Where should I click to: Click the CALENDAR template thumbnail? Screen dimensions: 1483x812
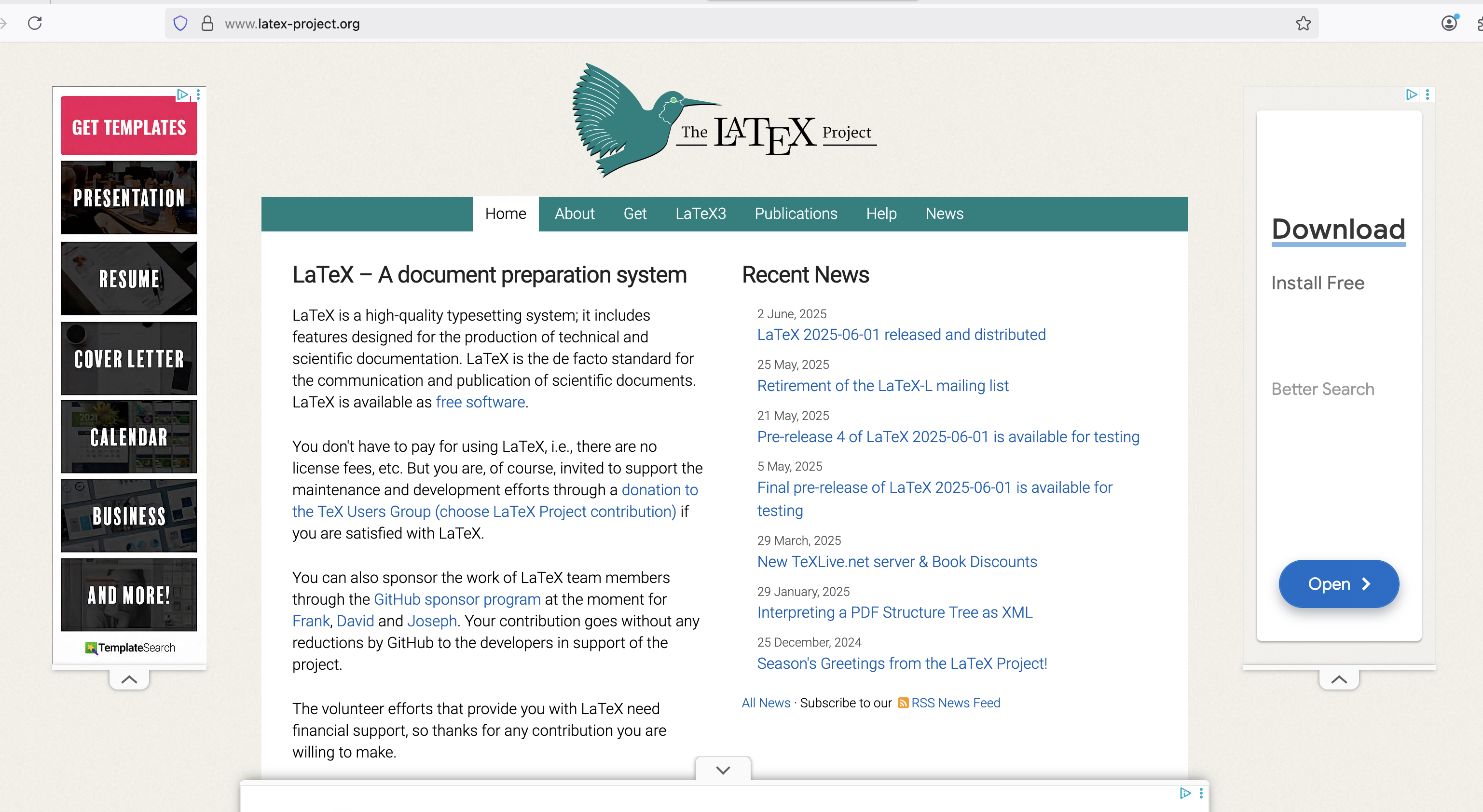(x=129, y=437)
